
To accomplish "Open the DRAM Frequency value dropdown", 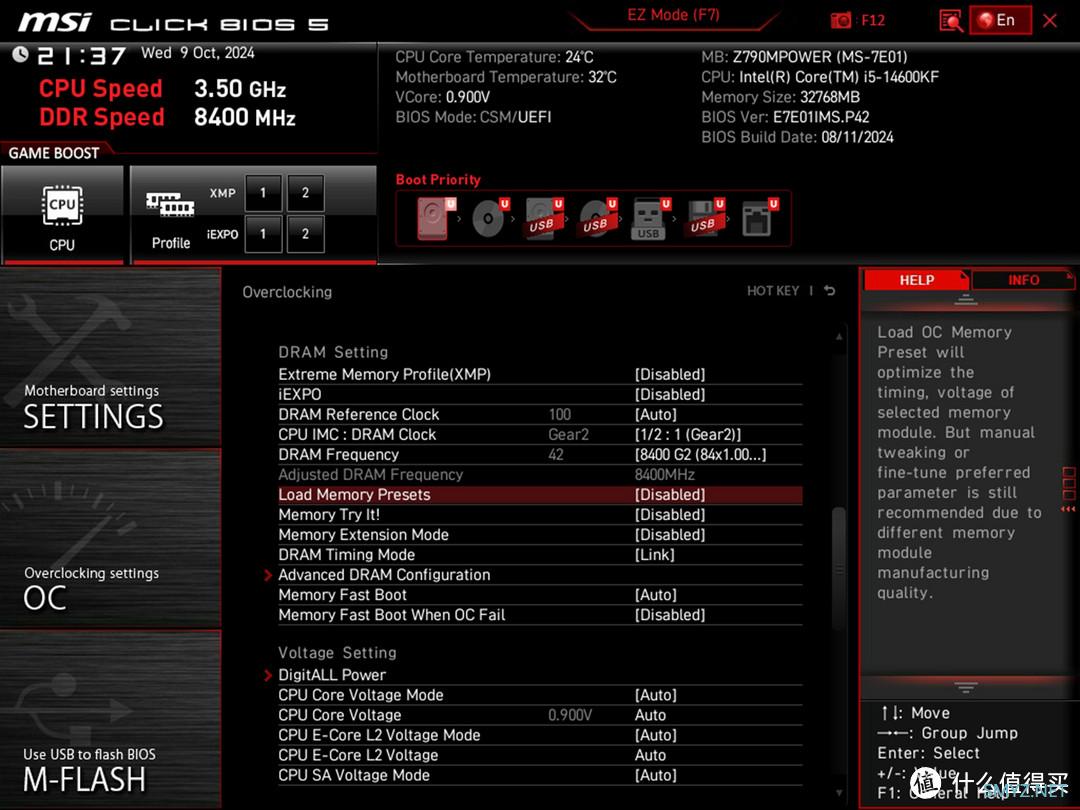I will click(x=700, y=455).
